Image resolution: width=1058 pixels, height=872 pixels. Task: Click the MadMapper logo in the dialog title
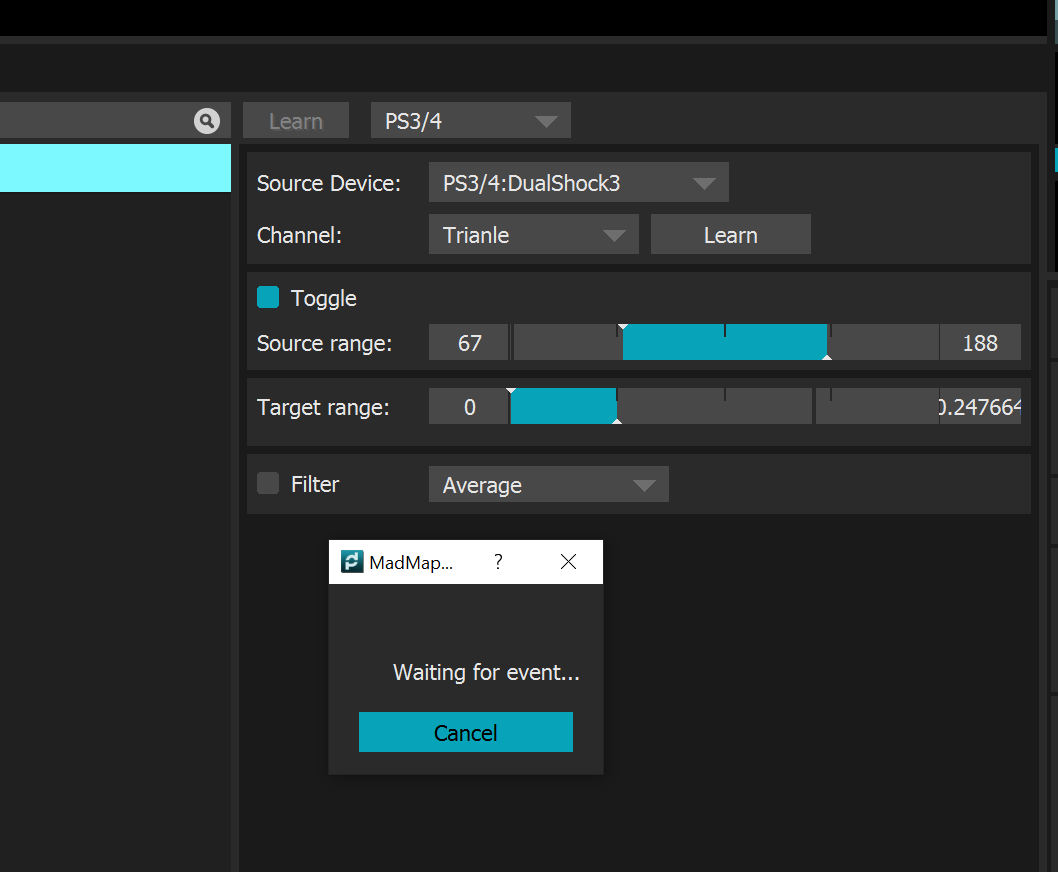pyautogui.click(x=352, y=562)
